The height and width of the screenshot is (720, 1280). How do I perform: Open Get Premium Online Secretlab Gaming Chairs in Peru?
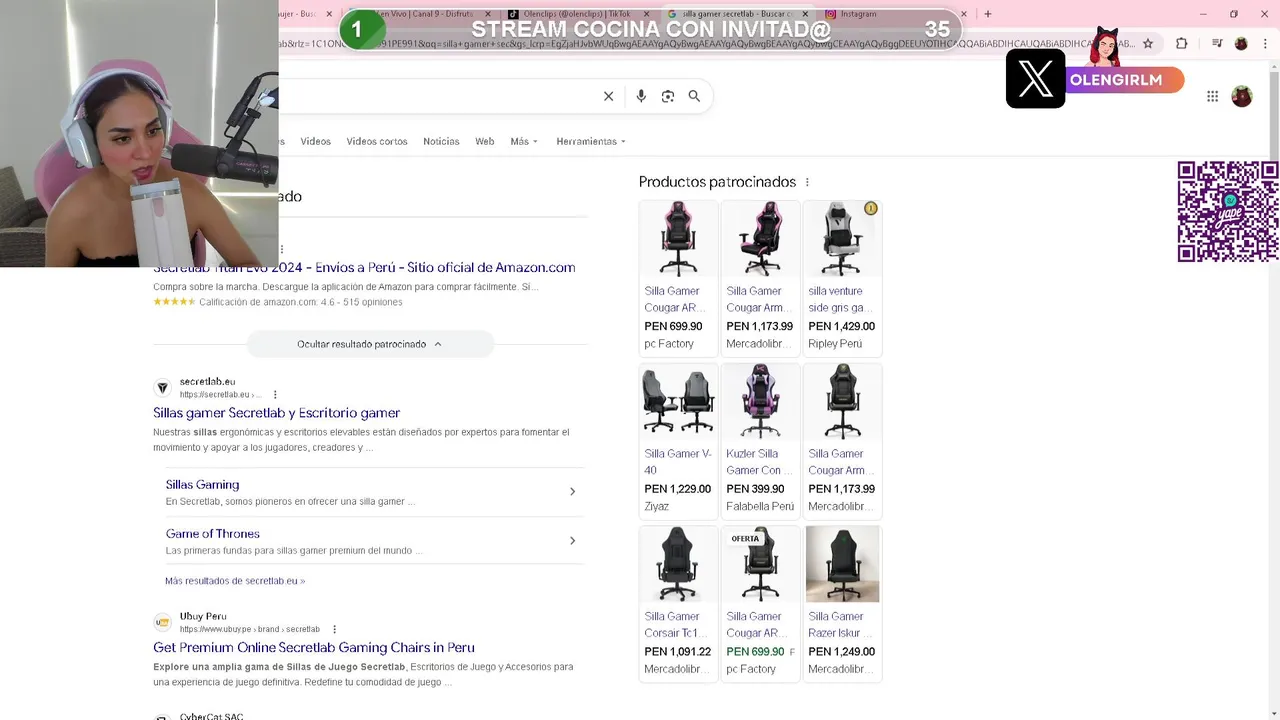coord(314,648)
